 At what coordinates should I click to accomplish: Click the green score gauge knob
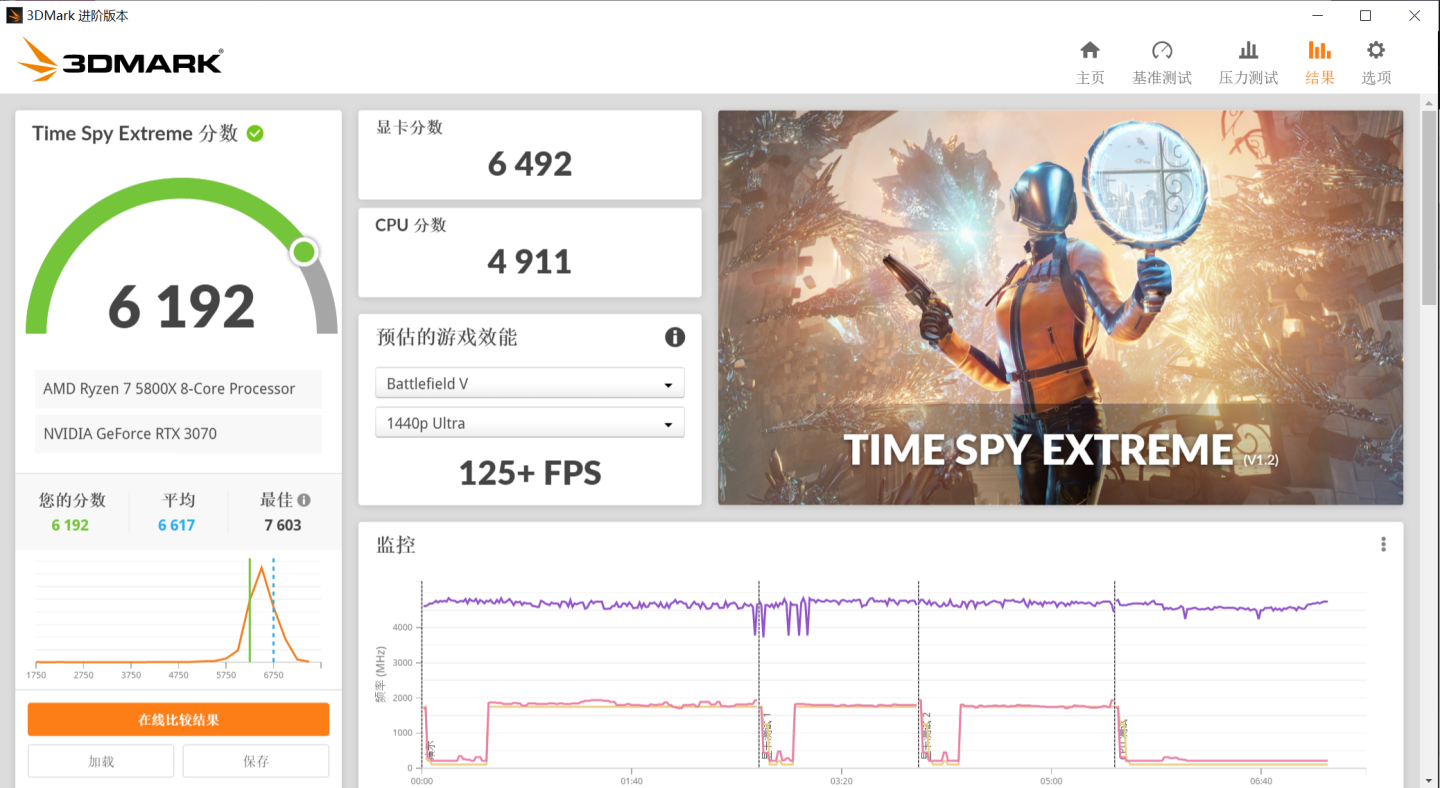pos(304,252)
